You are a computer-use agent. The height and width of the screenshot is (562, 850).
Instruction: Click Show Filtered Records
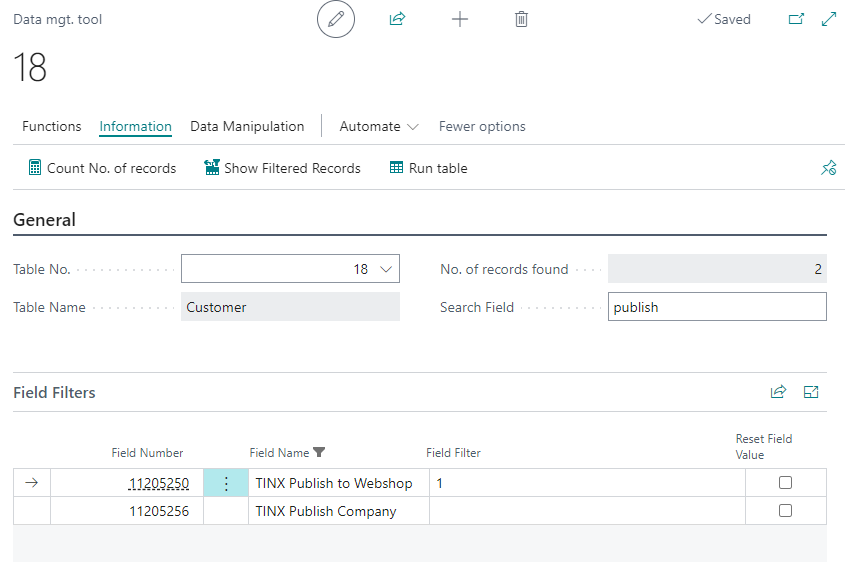click(x=282, y=168)
